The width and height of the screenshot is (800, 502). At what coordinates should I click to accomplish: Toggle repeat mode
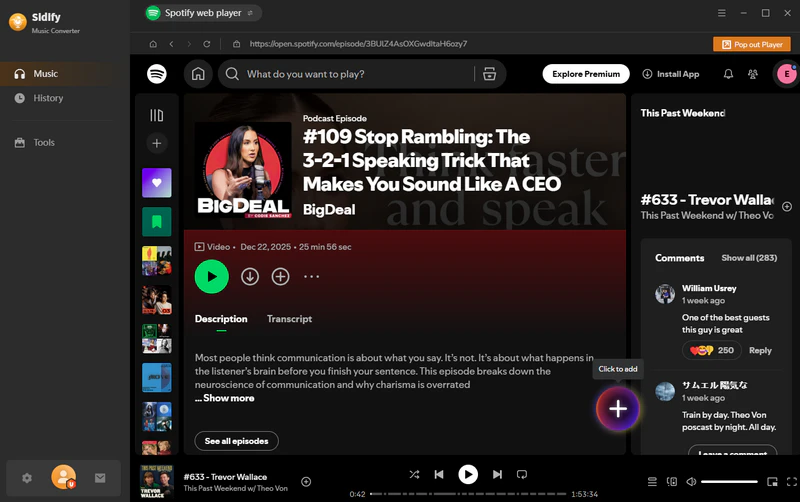click(521, 474)
